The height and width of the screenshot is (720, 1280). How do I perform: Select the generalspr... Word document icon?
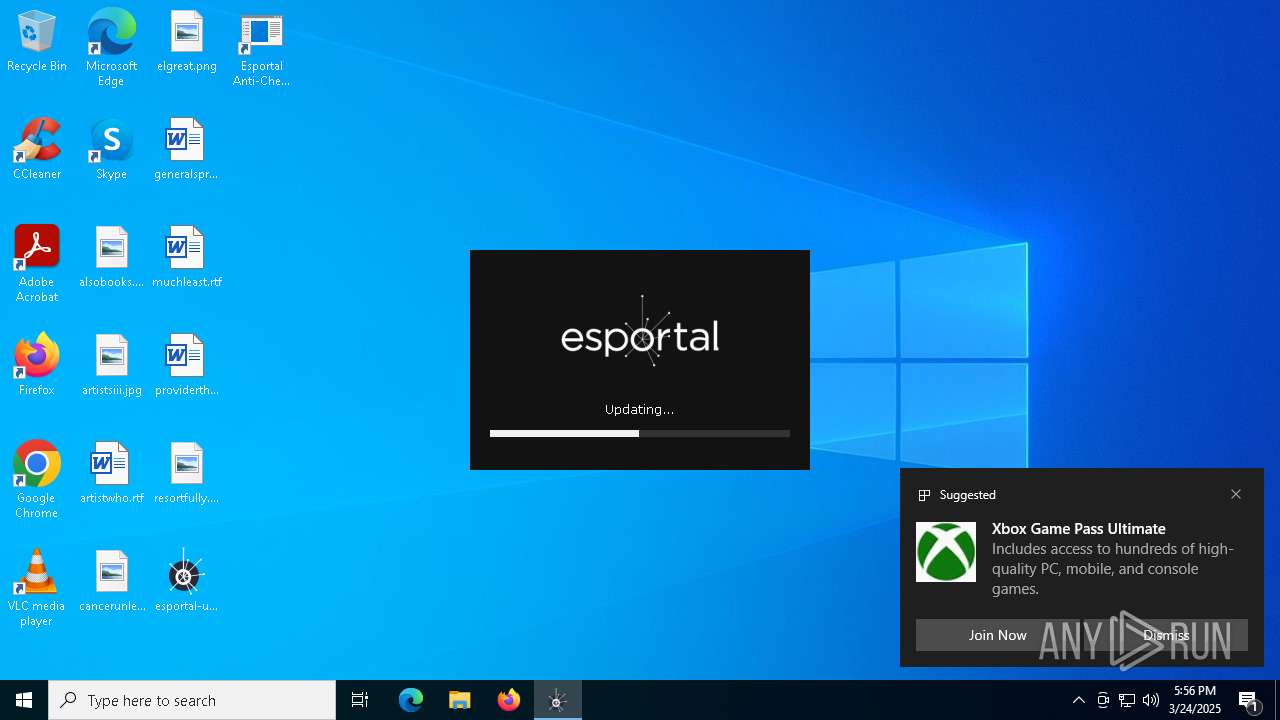click(x=186, y=150)
